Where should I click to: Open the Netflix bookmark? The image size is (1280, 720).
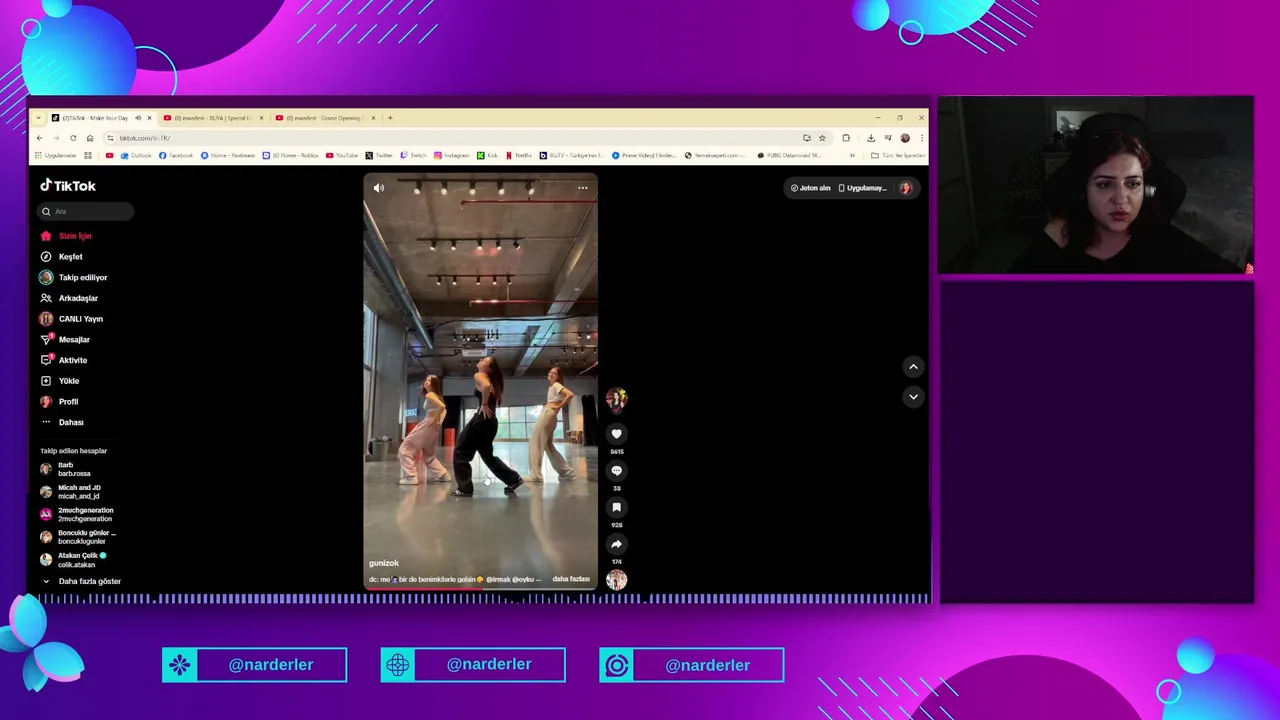tap(518, 155)
